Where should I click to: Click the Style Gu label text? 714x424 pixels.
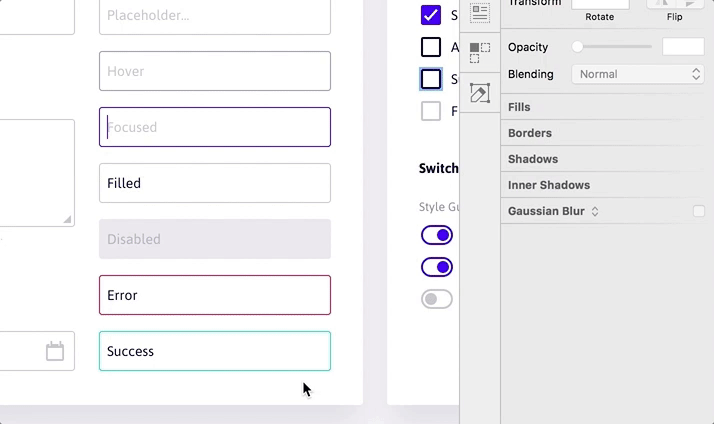(439, 207)
